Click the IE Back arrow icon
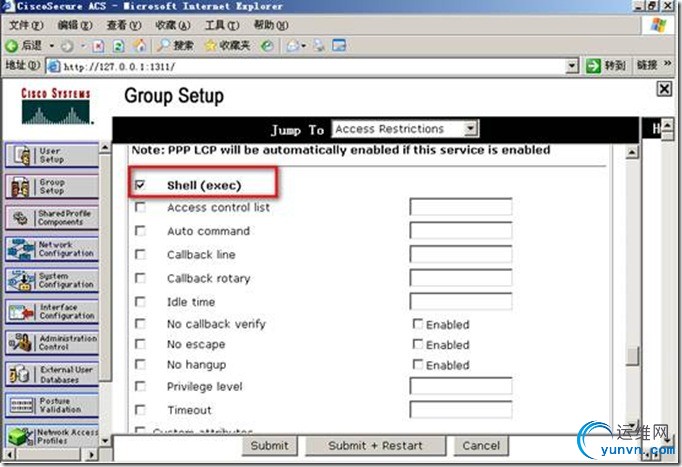 (x=12, y=45)
